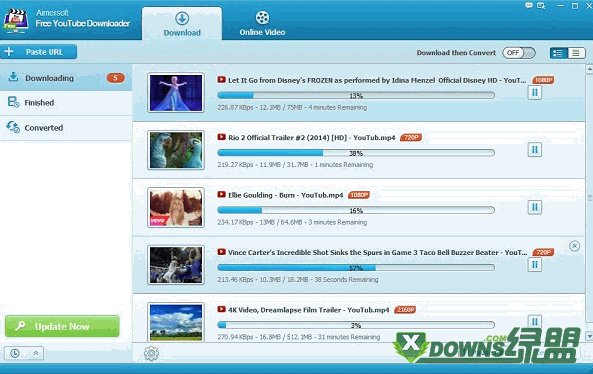This screenshot has height=374, width=593.
Task: Click the register key icon in title bar
Action: [x=541, y=6]
